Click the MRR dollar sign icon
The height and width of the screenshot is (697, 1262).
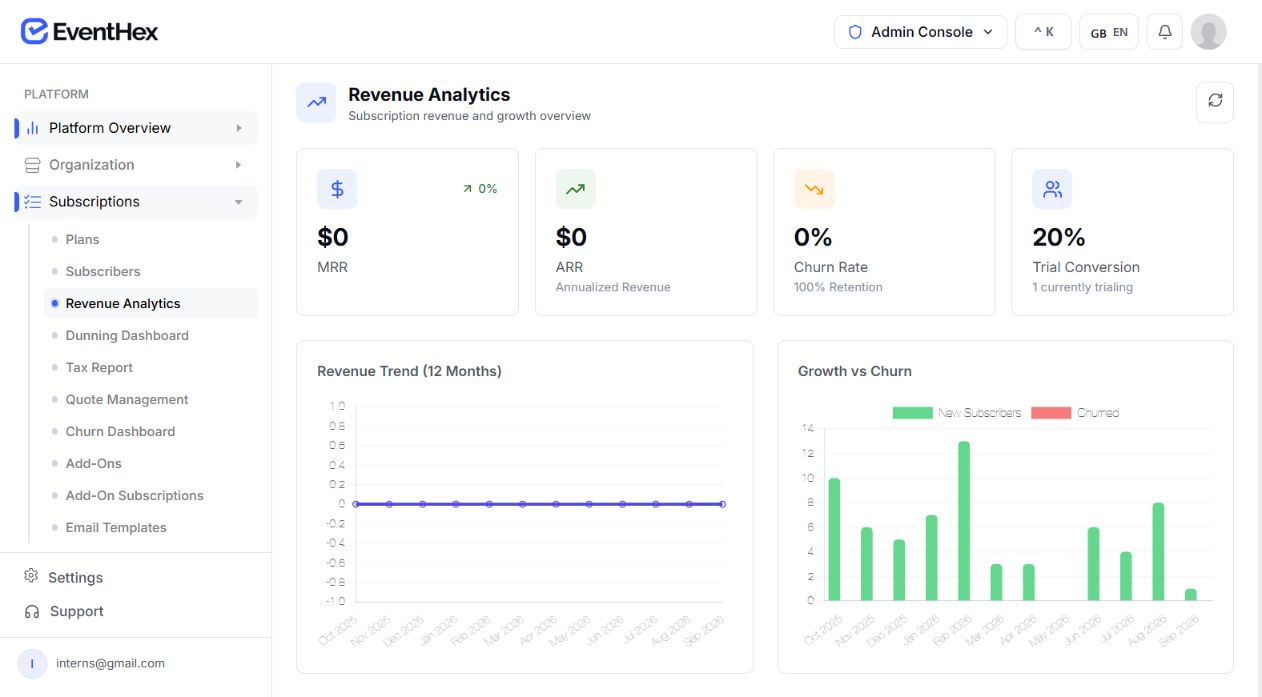pyautogui.click(x=337, y=189)
